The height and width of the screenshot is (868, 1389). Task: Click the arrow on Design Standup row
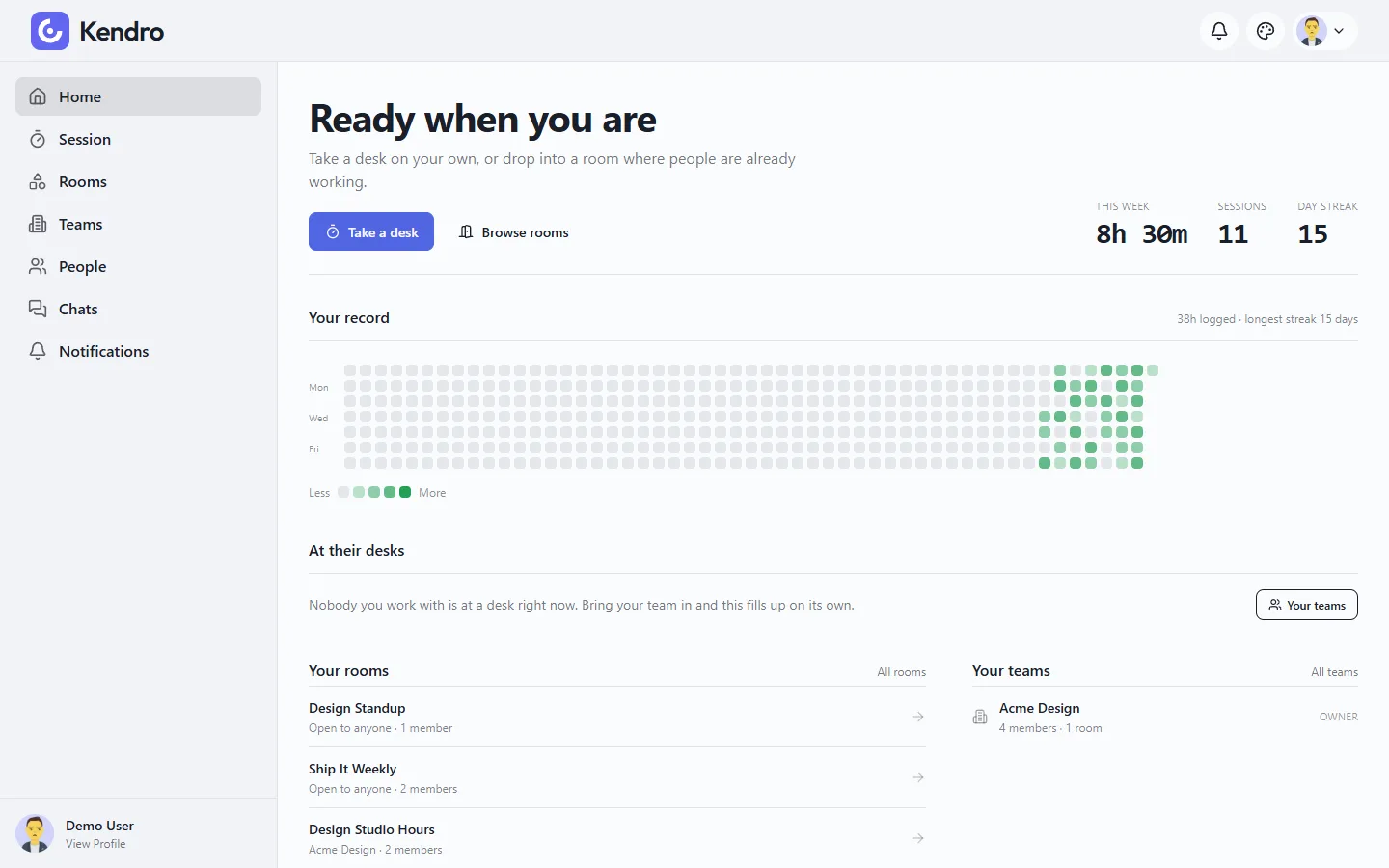(918, 717)
